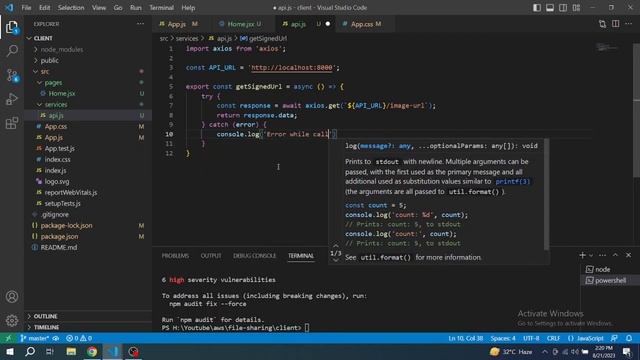
Task: Open terminal panel more actions ellipsis
Action: (x=602, y=255)
